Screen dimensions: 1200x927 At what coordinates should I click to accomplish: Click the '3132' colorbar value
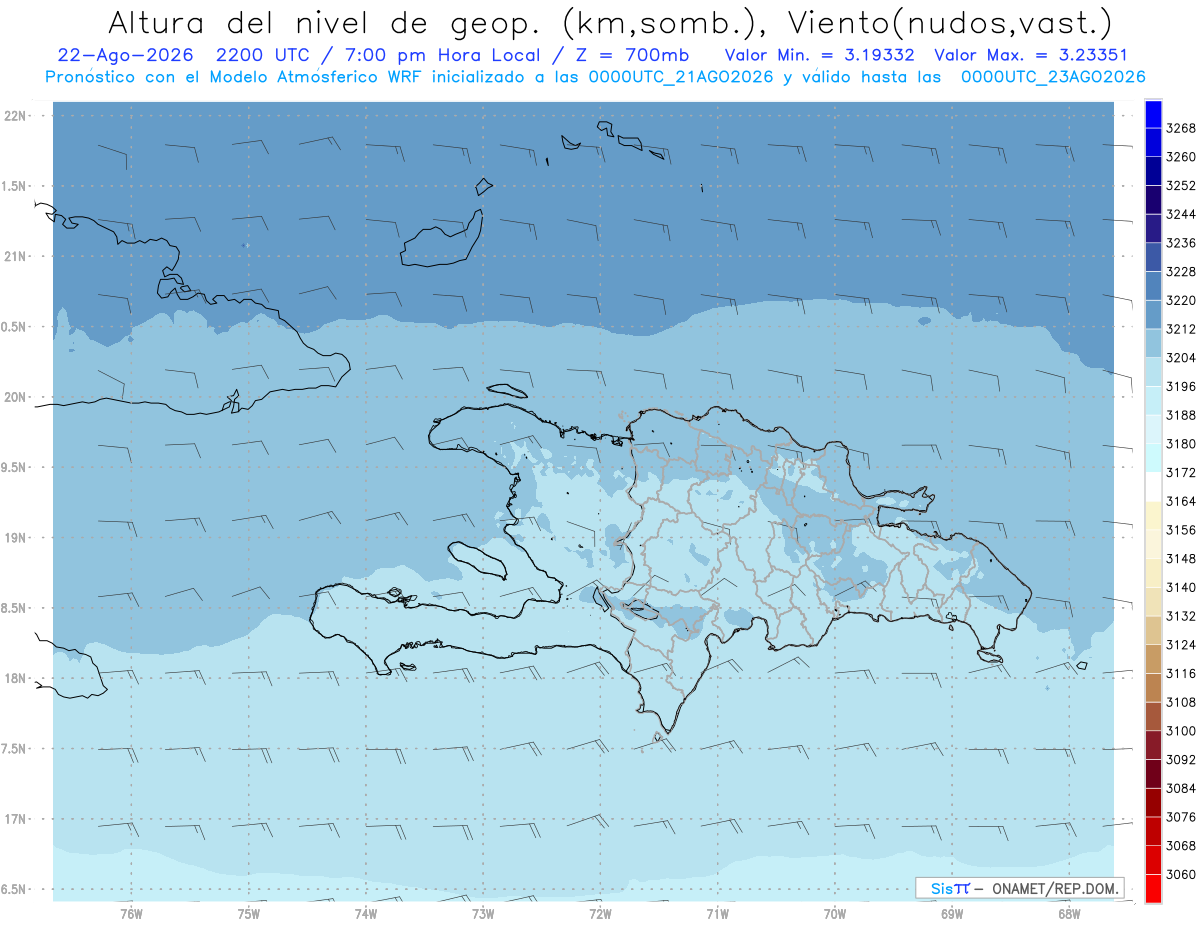tap(1181, 616)
